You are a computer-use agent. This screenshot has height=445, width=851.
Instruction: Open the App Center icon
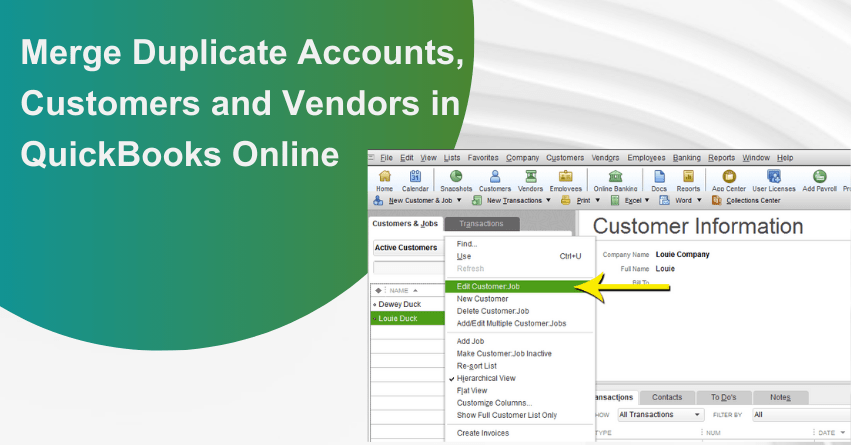(729, 181)
